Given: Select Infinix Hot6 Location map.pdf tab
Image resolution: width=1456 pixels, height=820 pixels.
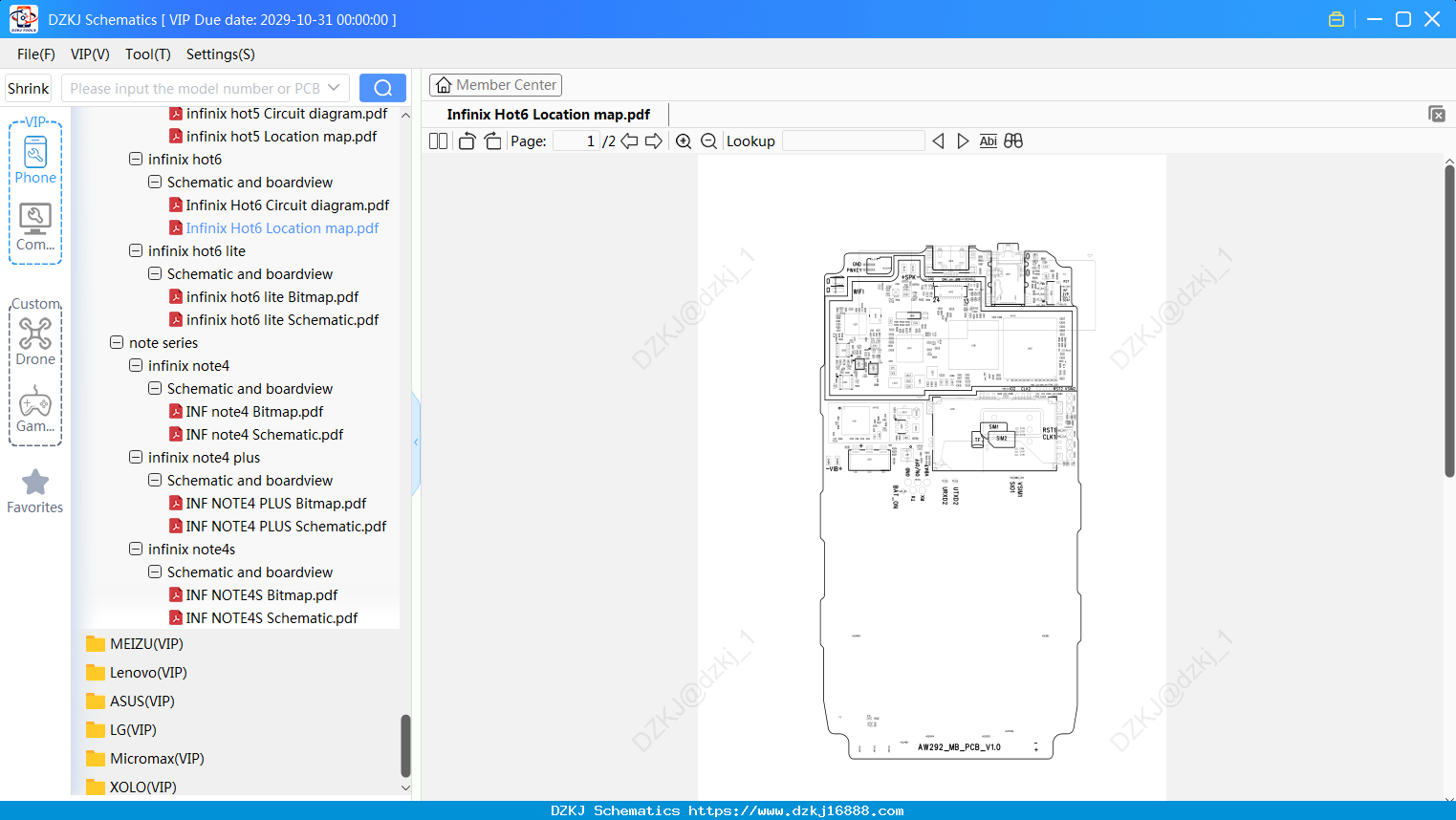Looking at the screenshot, I should coord(549,115).
